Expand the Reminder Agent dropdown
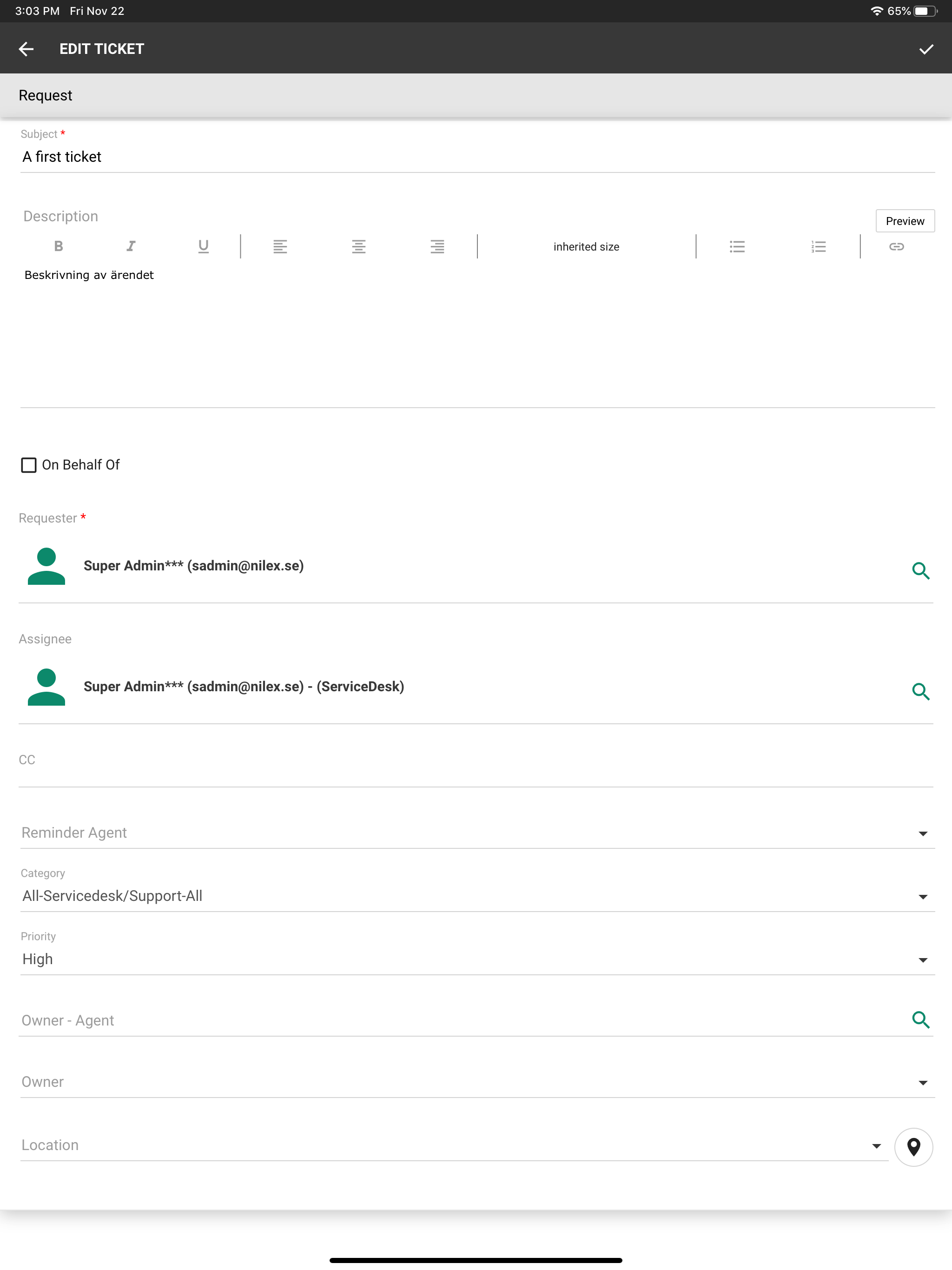 click(x=478, y=833)
